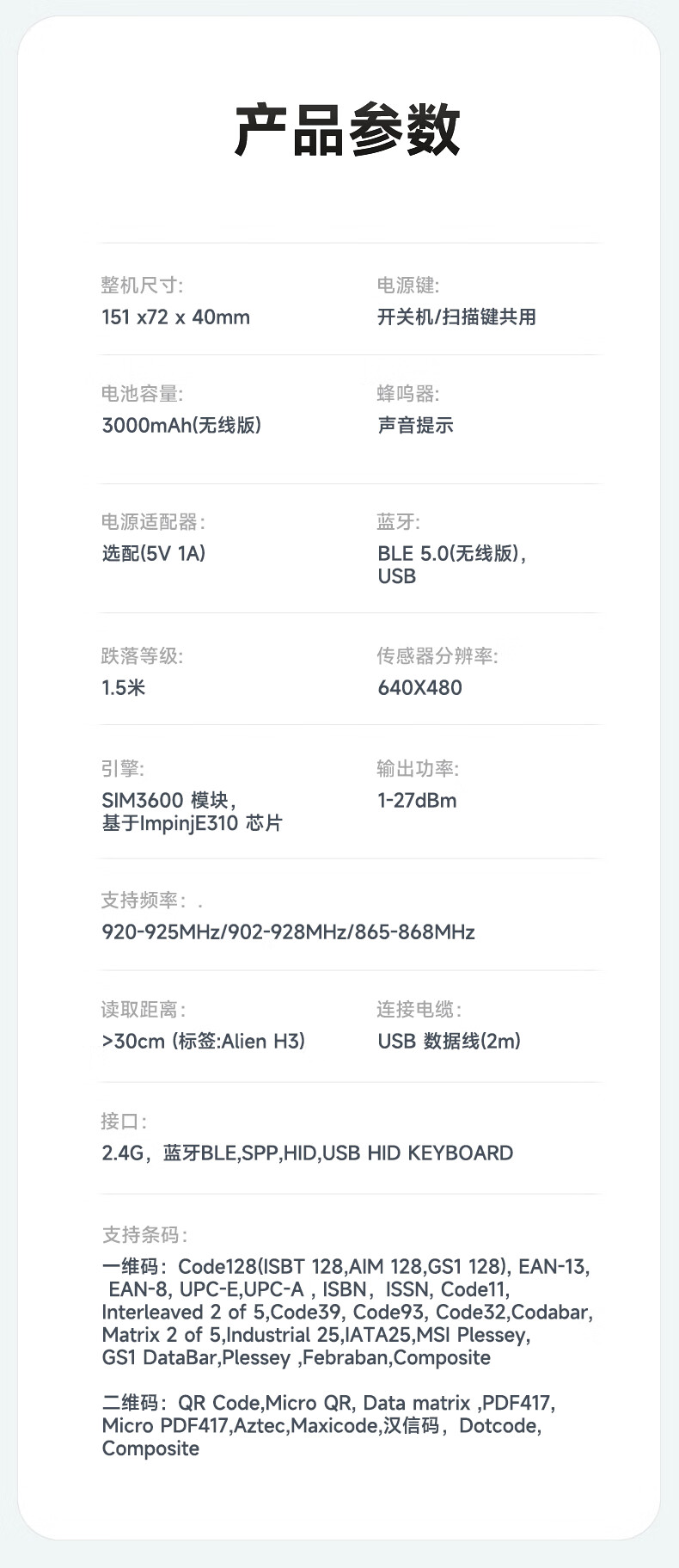This screenshot has height=1568, width=679.
Task: Click the 开关机/扫描键共用 text
Action: click(x=456, y=317)
